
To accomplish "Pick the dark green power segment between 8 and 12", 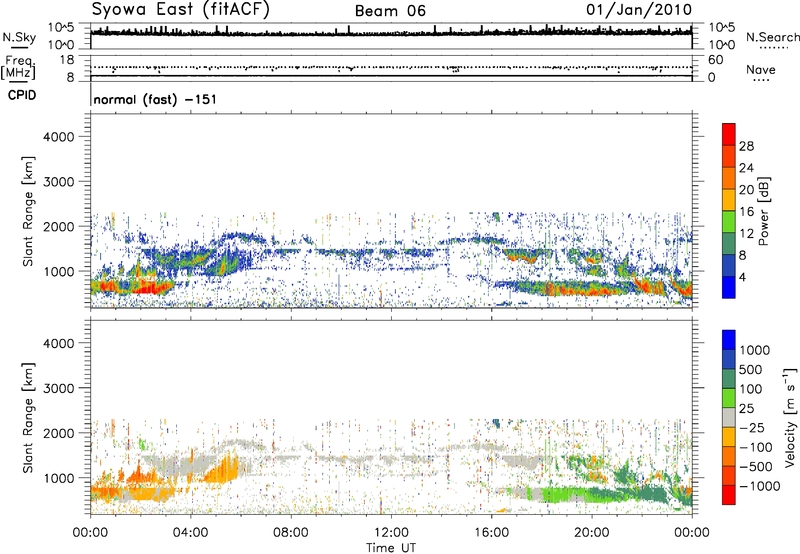I will click(x=729, y=244).
